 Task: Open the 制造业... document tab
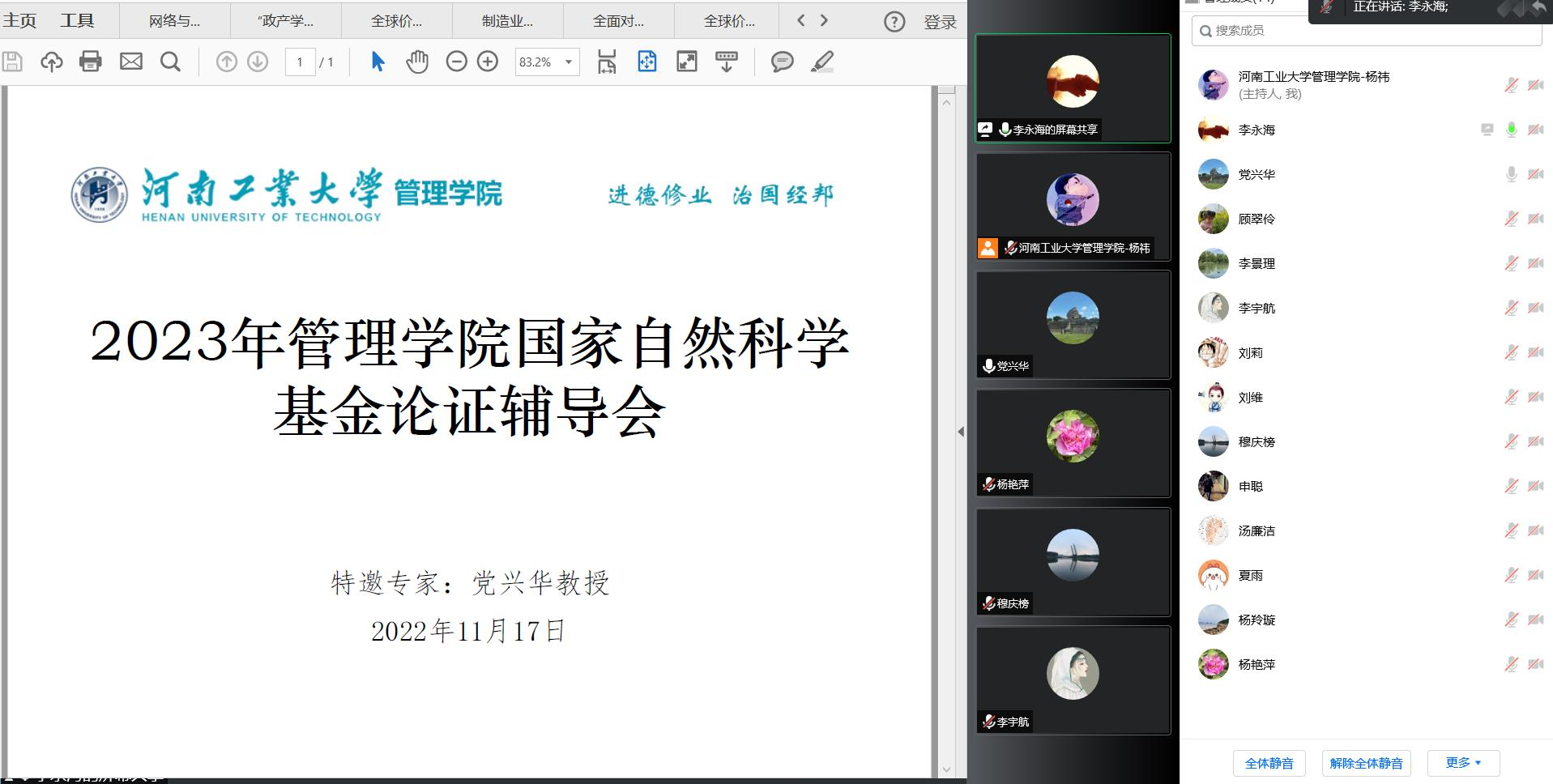(507, 21)
